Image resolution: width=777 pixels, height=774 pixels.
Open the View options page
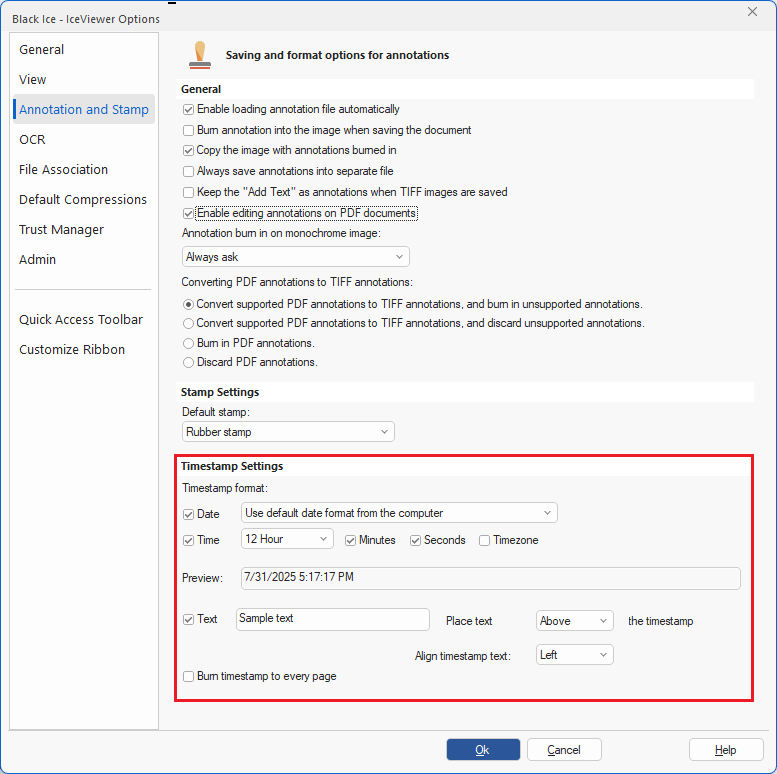[33, 79]
